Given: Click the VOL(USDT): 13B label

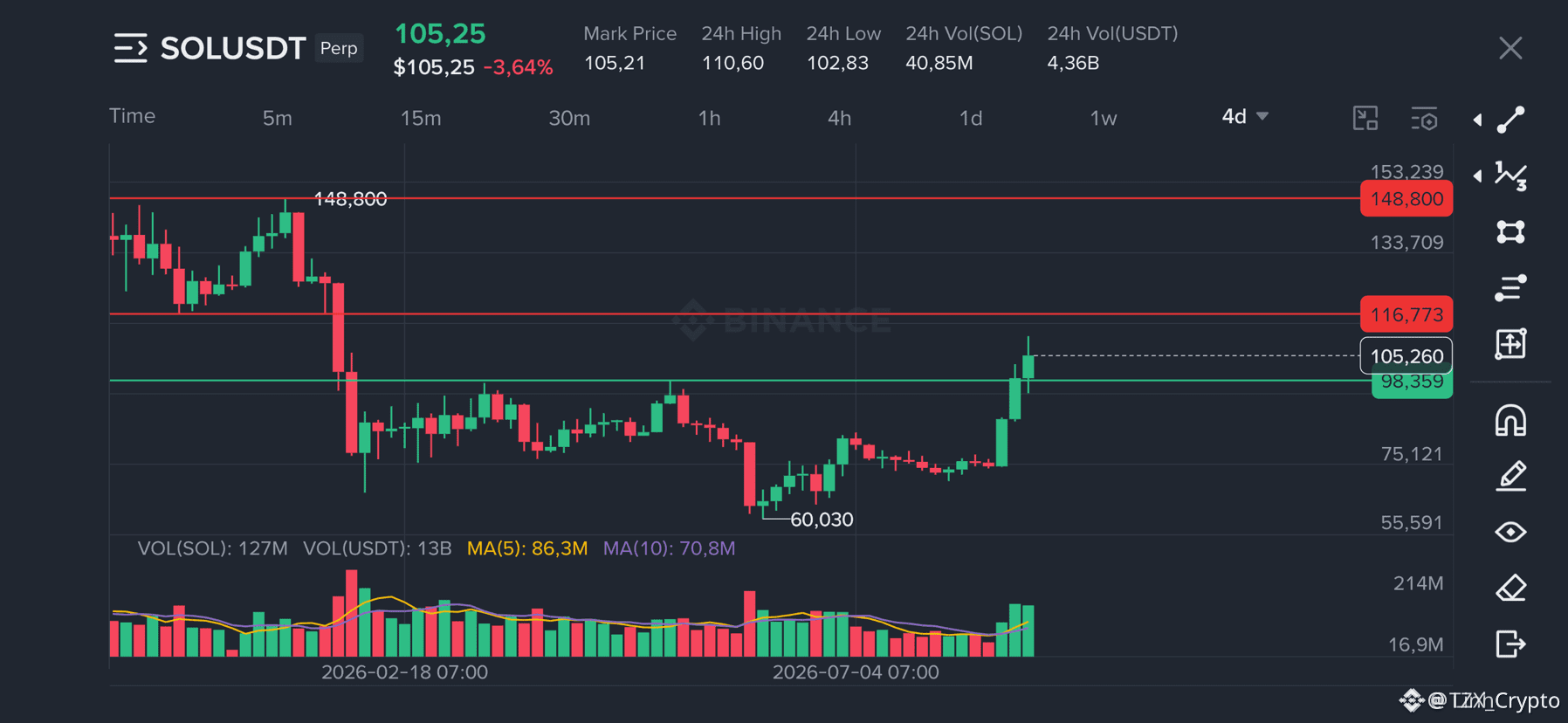Looking at the screenshot, I should click(x=377, y=548).
